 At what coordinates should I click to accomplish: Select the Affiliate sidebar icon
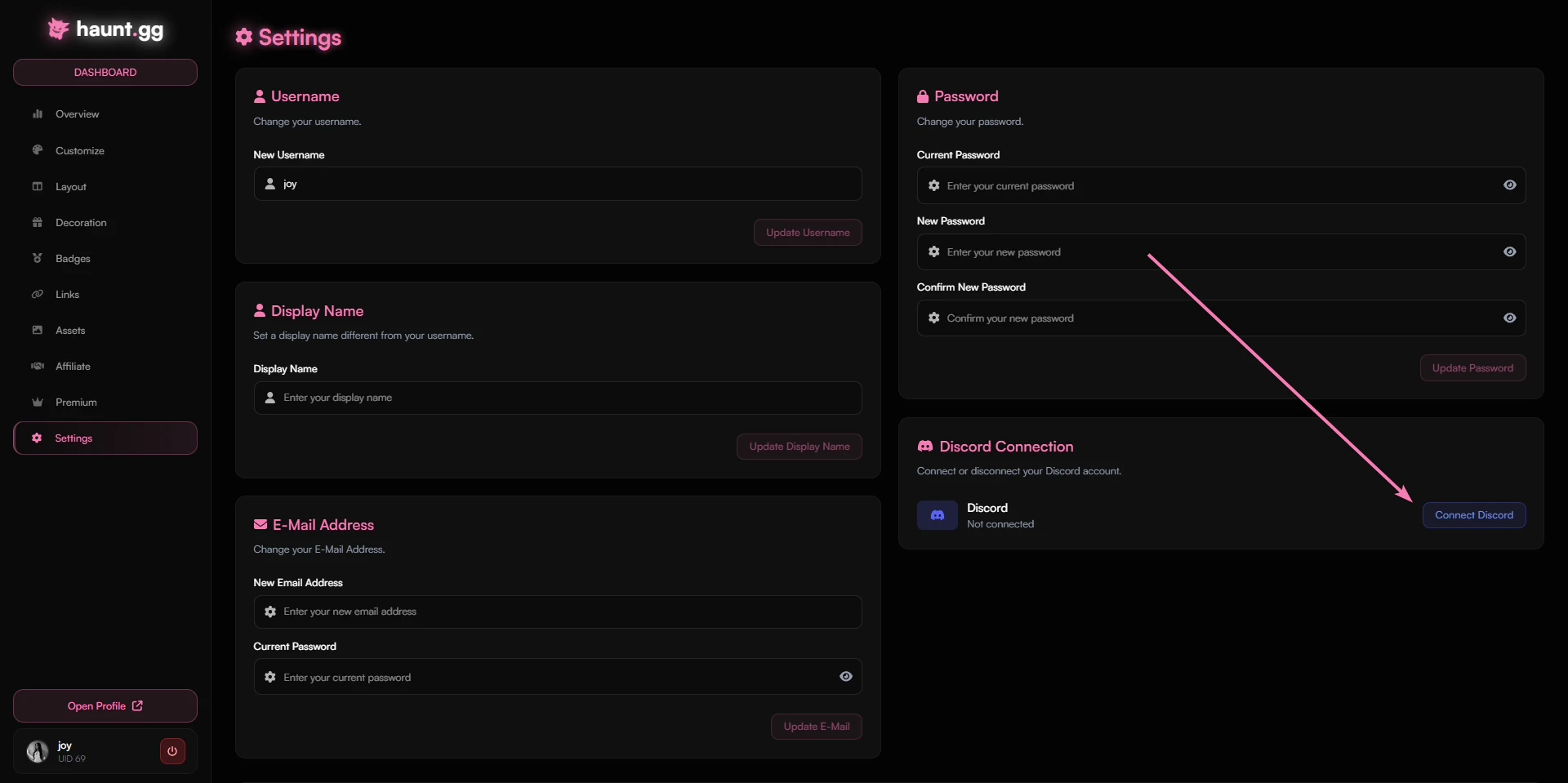[x=38, y=366]
